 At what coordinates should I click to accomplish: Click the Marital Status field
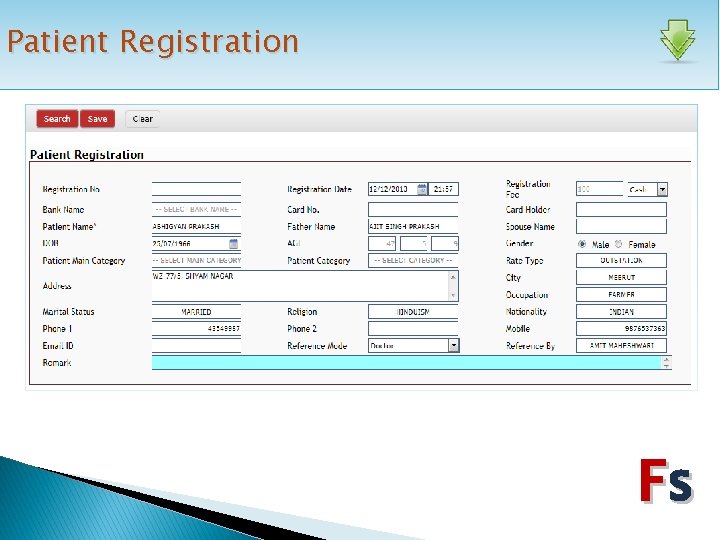point(196,312)
